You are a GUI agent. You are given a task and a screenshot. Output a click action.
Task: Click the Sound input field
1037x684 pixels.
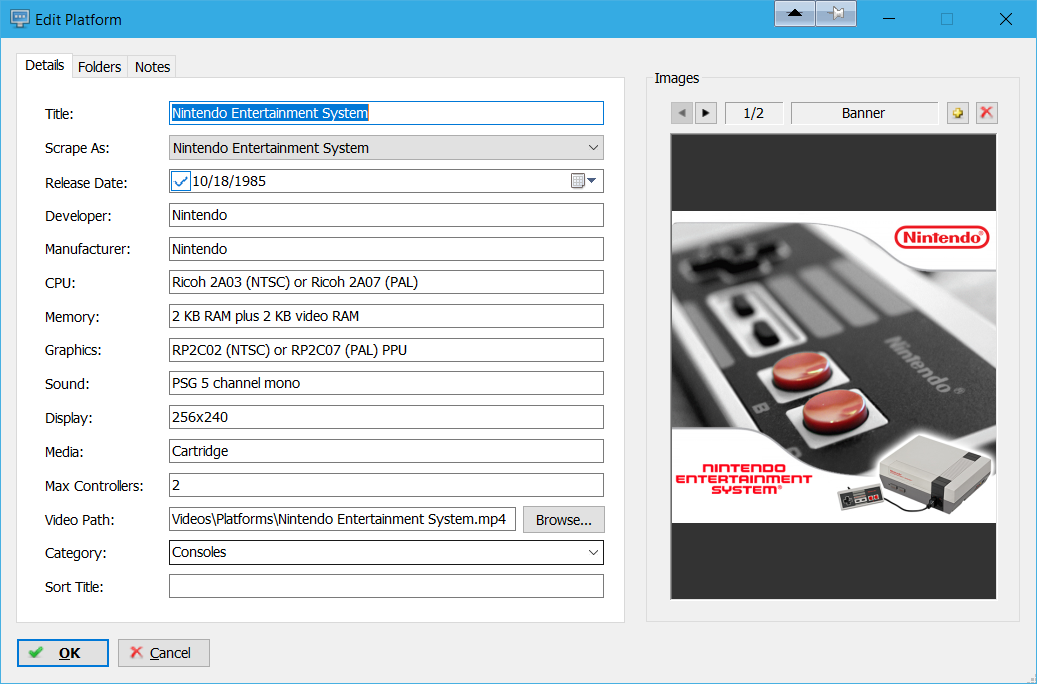(x=386, y=384)
